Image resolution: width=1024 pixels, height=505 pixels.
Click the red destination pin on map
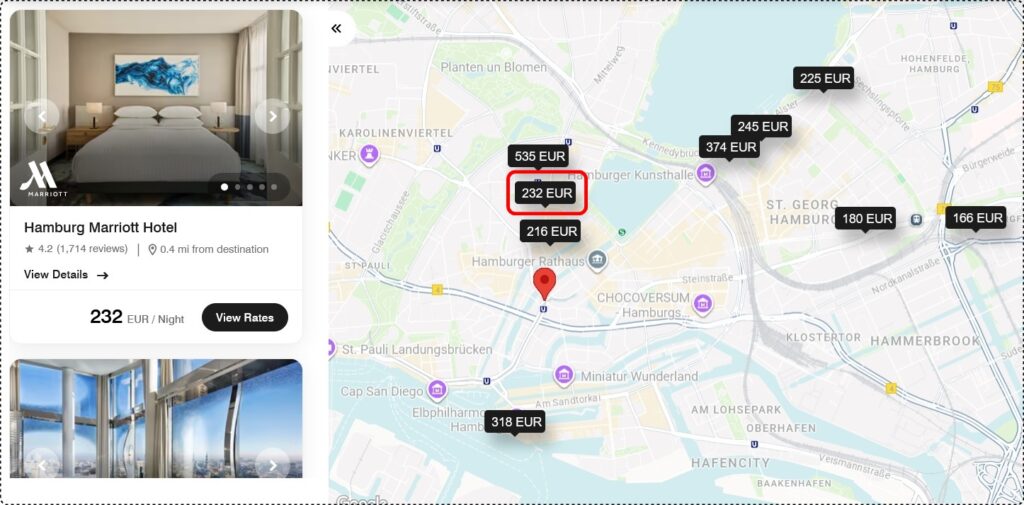click(544, 284)
